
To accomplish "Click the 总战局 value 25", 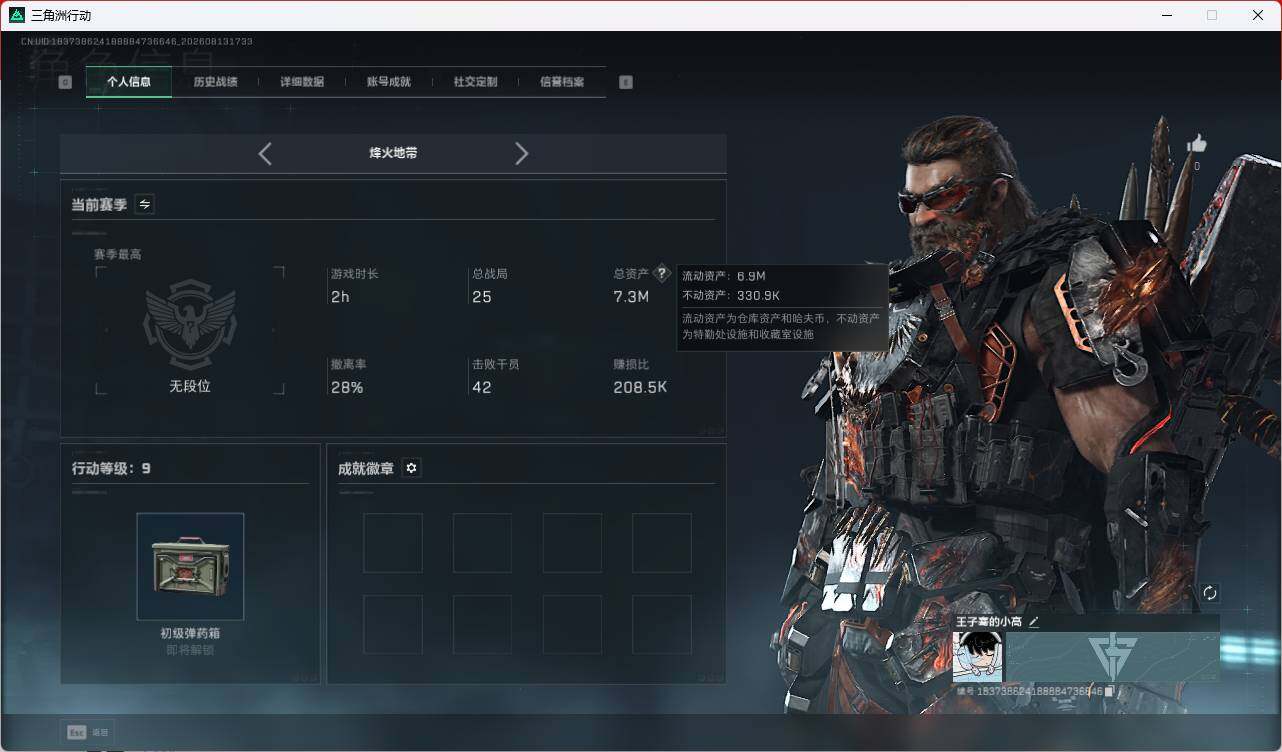I will (x=482, y=297).
